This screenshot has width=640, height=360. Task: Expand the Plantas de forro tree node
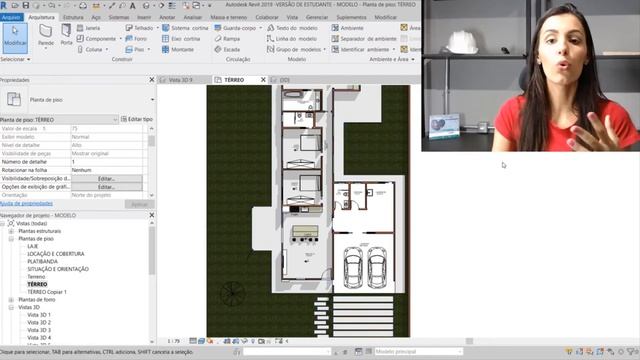click(11, 300)
